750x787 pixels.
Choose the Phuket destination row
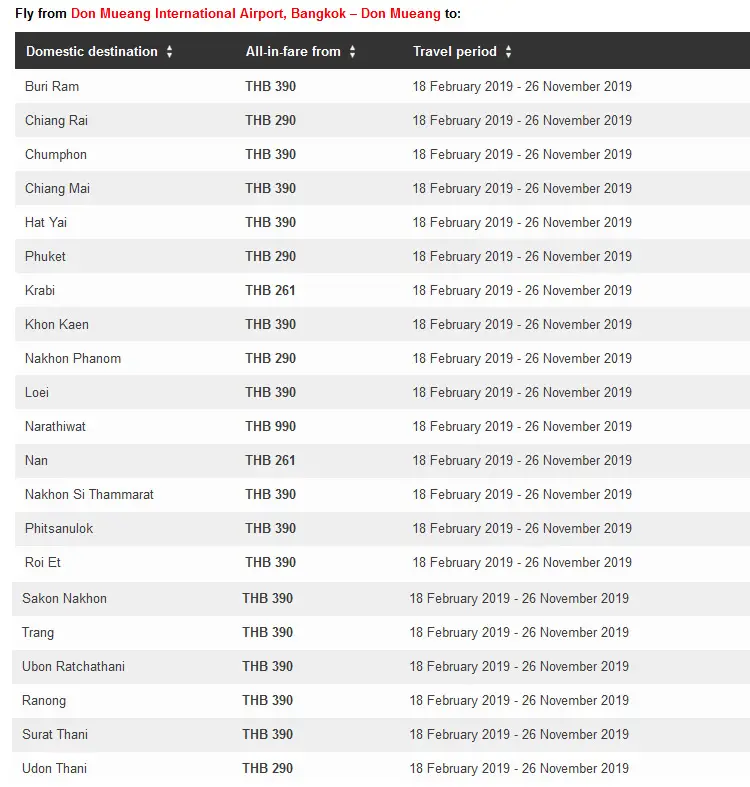(x=383, y=256)
